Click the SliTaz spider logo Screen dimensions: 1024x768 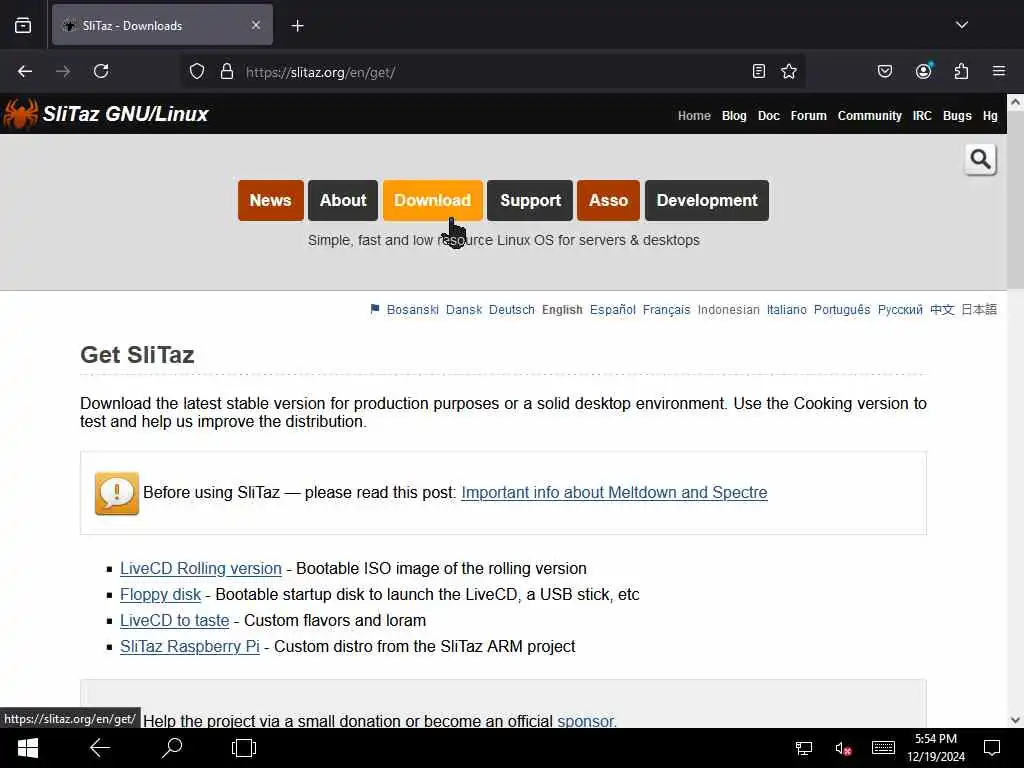click(x=20, y=114)
